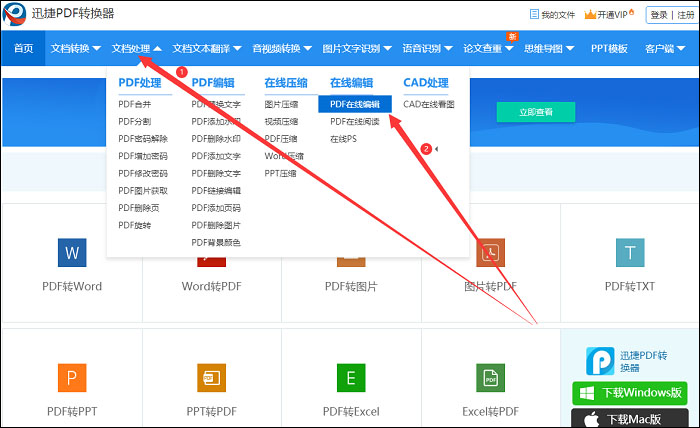The image size is (700, 428).
Task: Click the 登录 link
Action: pyautogui.click(x=659, y=15)
